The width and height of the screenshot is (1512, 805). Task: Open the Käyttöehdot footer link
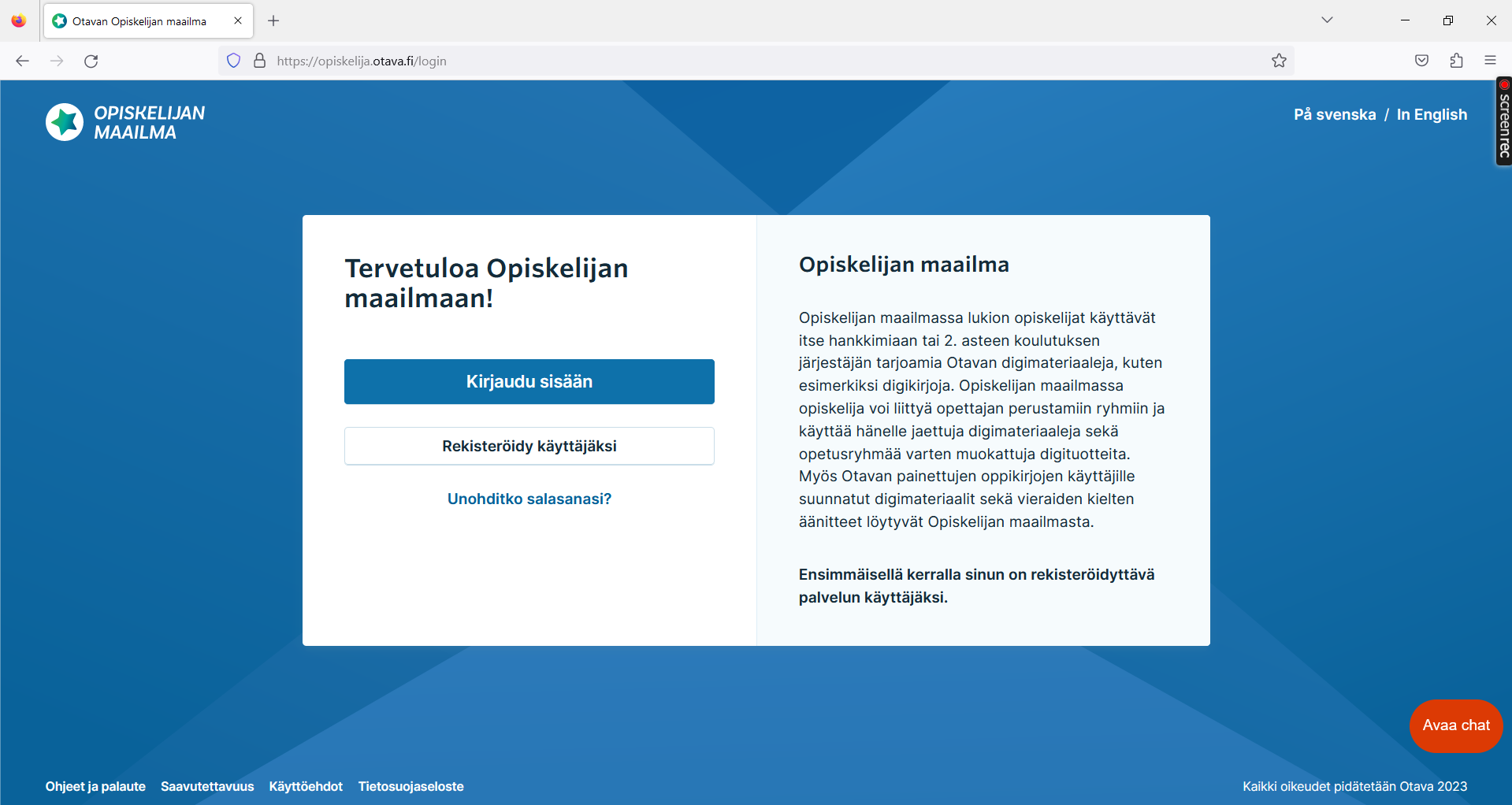pyautogui.click(x=306, y=786)
